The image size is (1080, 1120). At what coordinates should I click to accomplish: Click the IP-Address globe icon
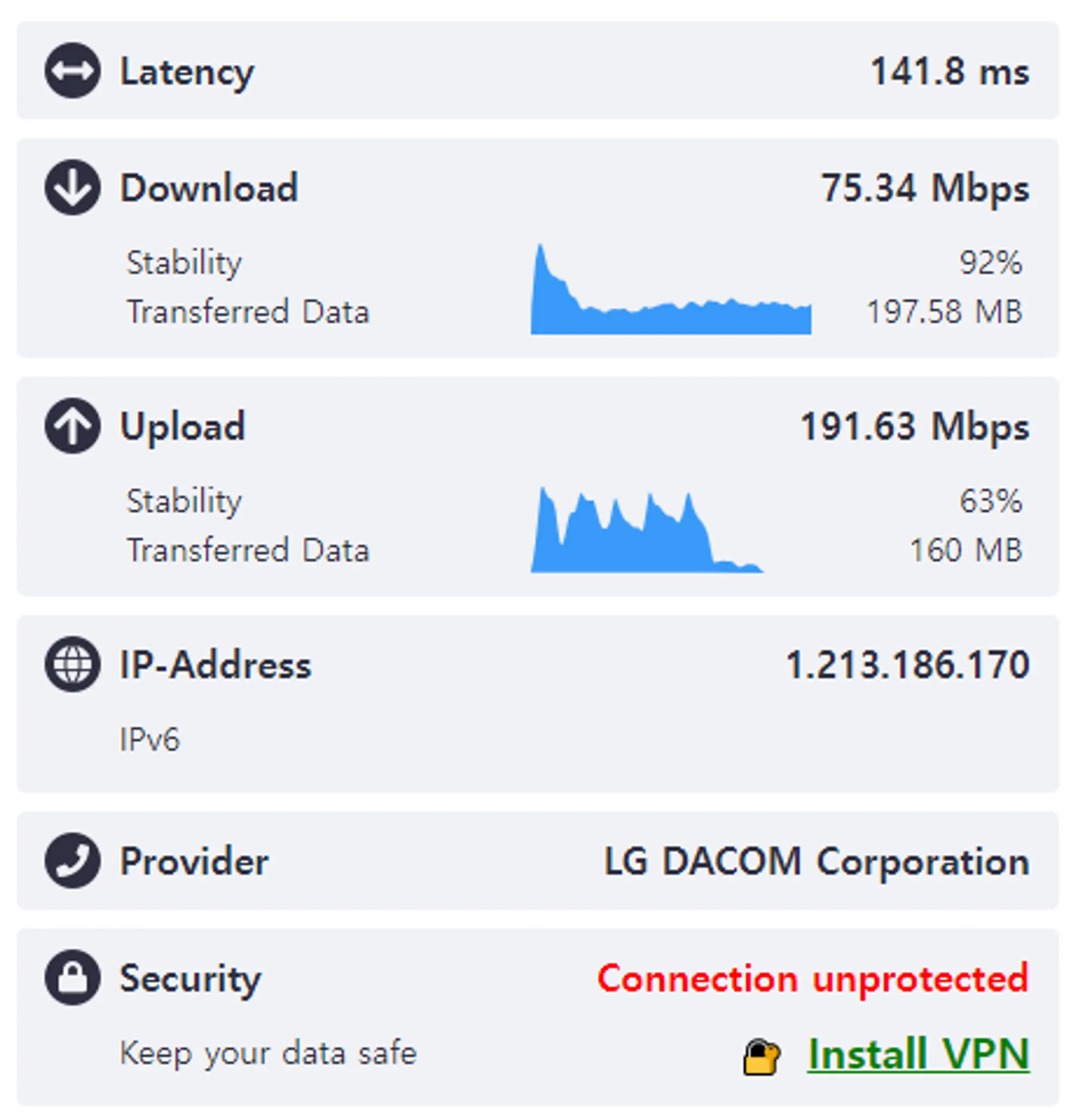pyautogui.click(x=72, y=664)
